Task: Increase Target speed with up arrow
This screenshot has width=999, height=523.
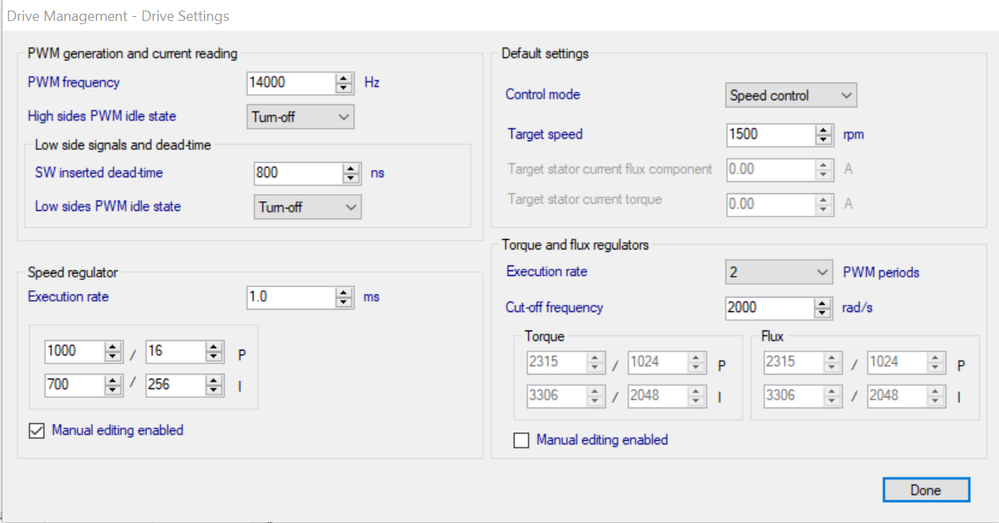Action: pos(823,130)
